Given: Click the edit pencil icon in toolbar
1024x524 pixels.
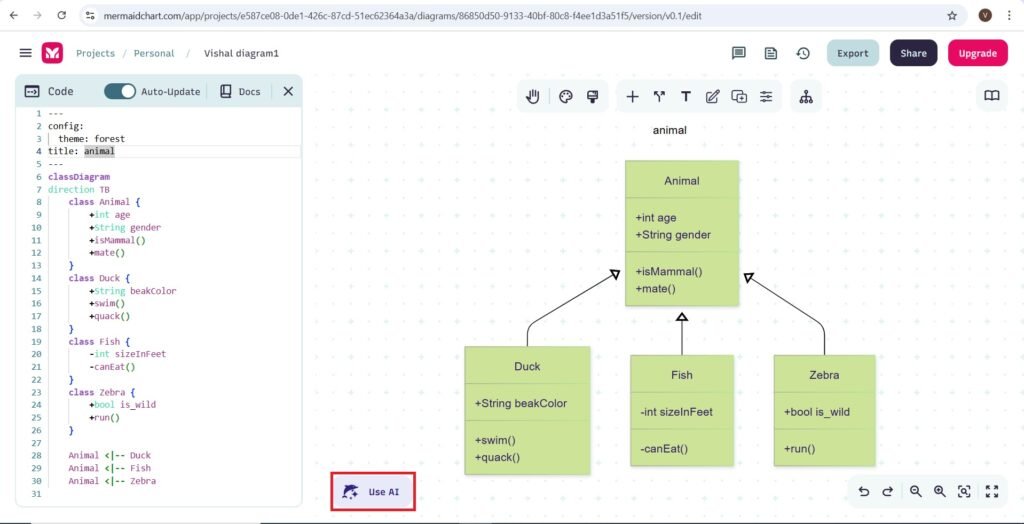Looking at the screenshot, I should tap(713, 96).
